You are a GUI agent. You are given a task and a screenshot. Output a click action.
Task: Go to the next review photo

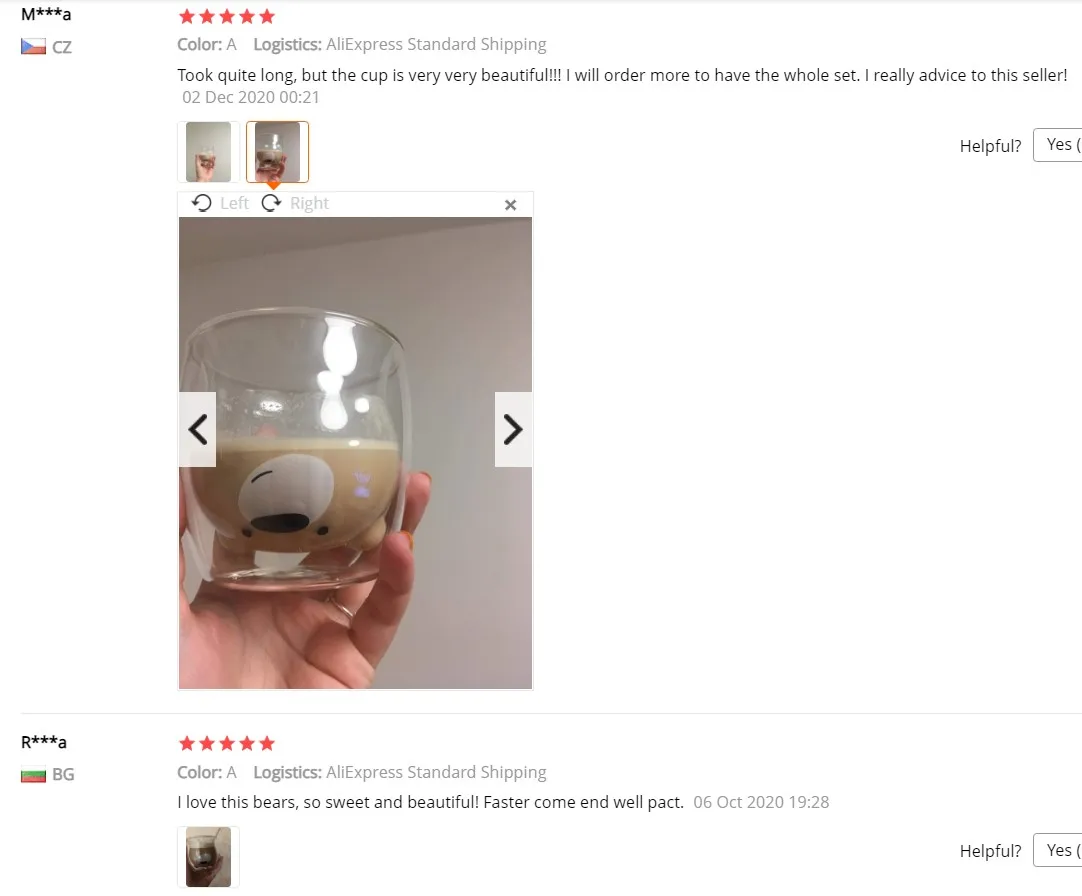513,429
